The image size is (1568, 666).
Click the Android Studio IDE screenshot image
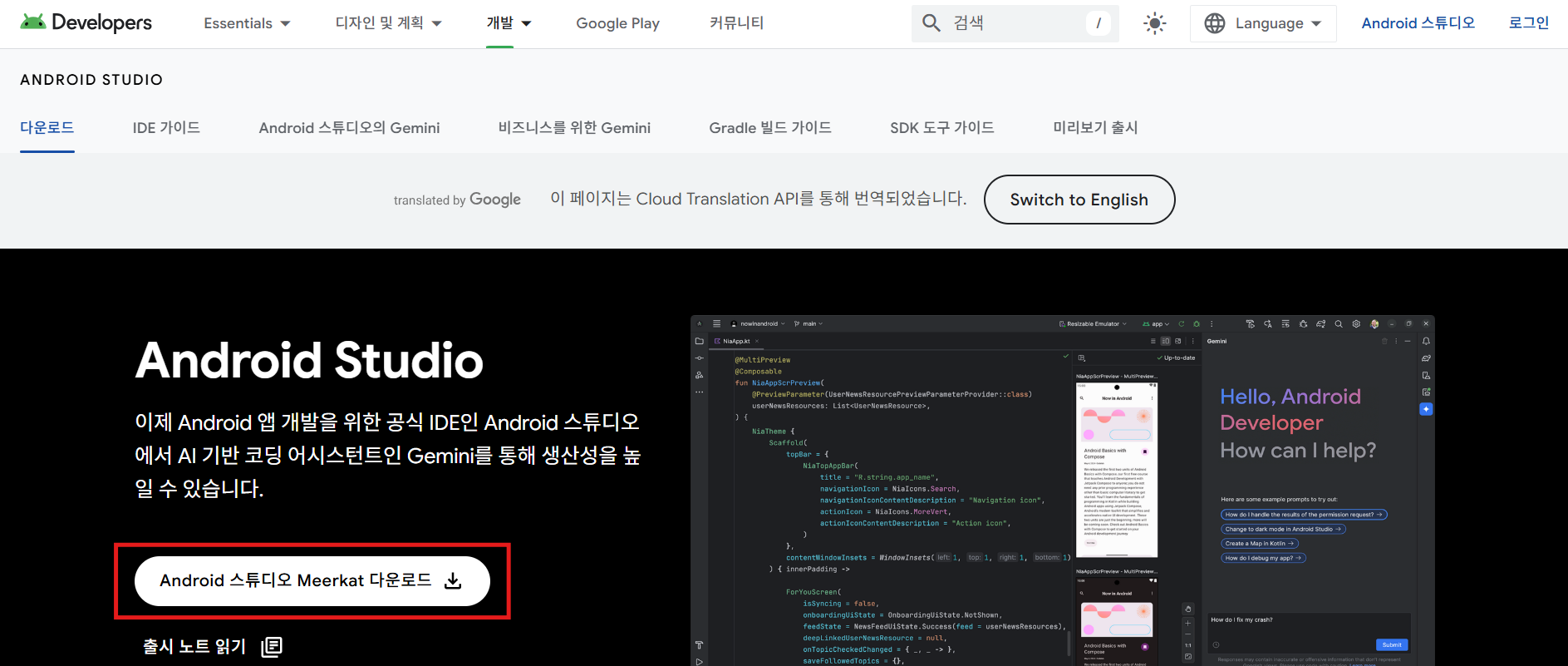tap(1062, 491)
